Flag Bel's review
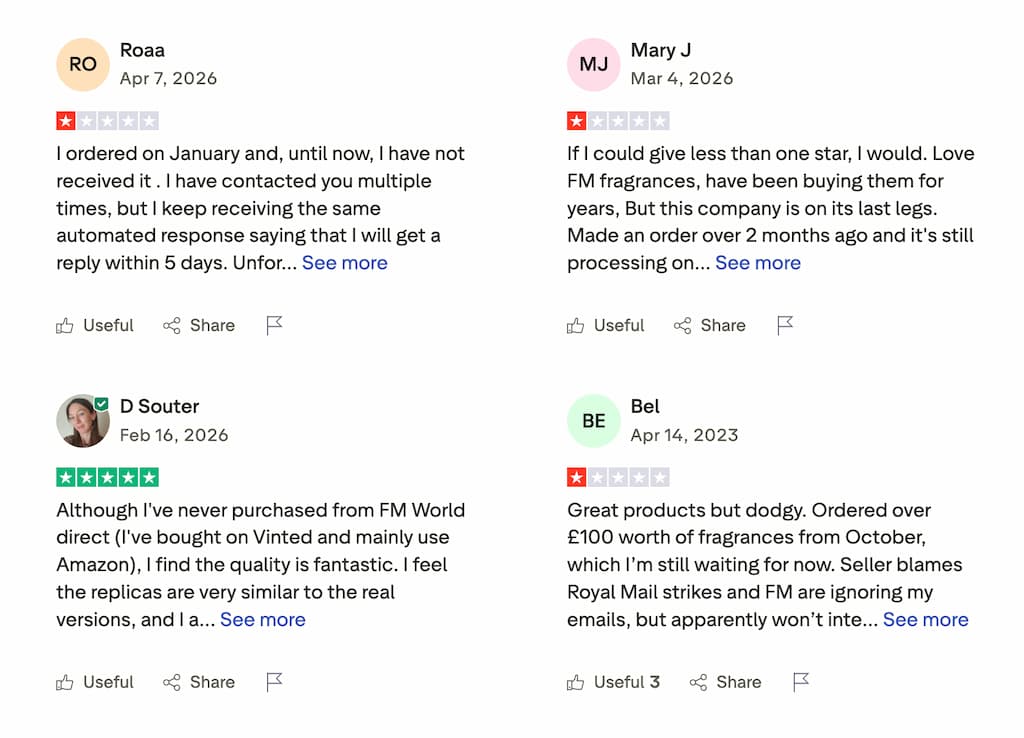This screenshot has width=1024, height=738. (x=800, y=682)
